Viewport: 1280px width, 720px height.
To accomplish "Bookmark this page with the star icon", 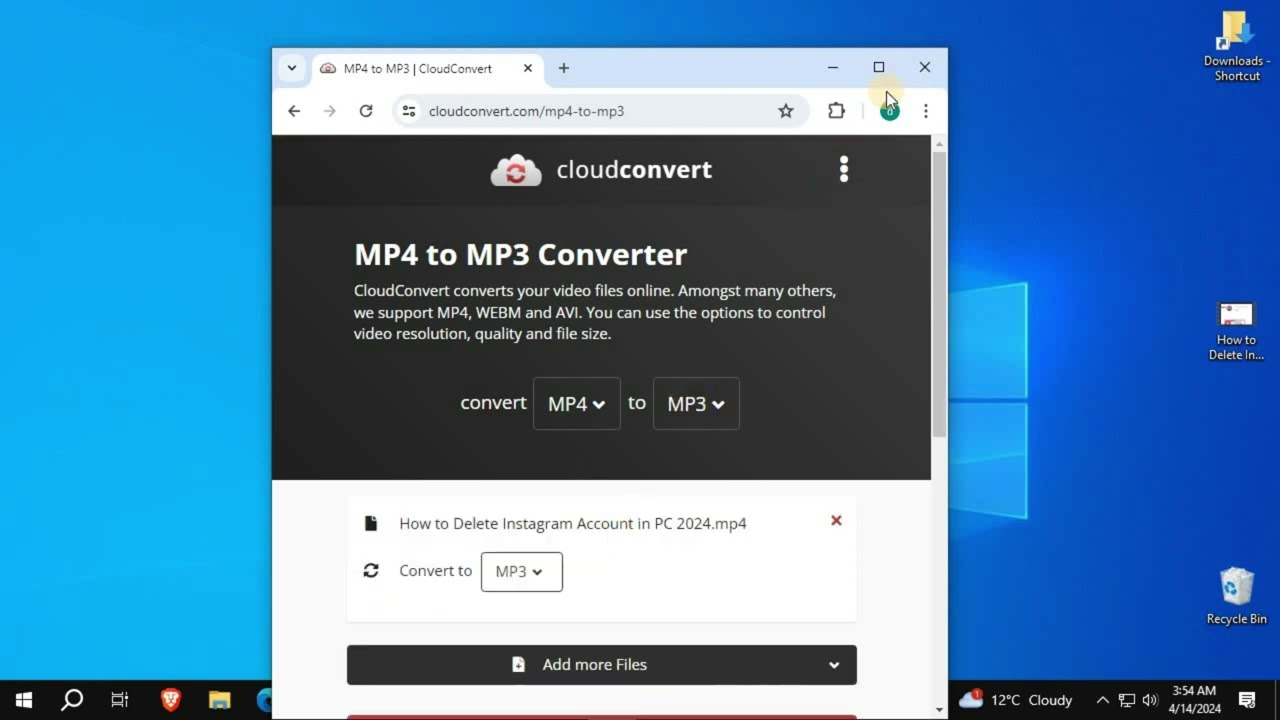I will pyautogui.click(x=786, y=111).
